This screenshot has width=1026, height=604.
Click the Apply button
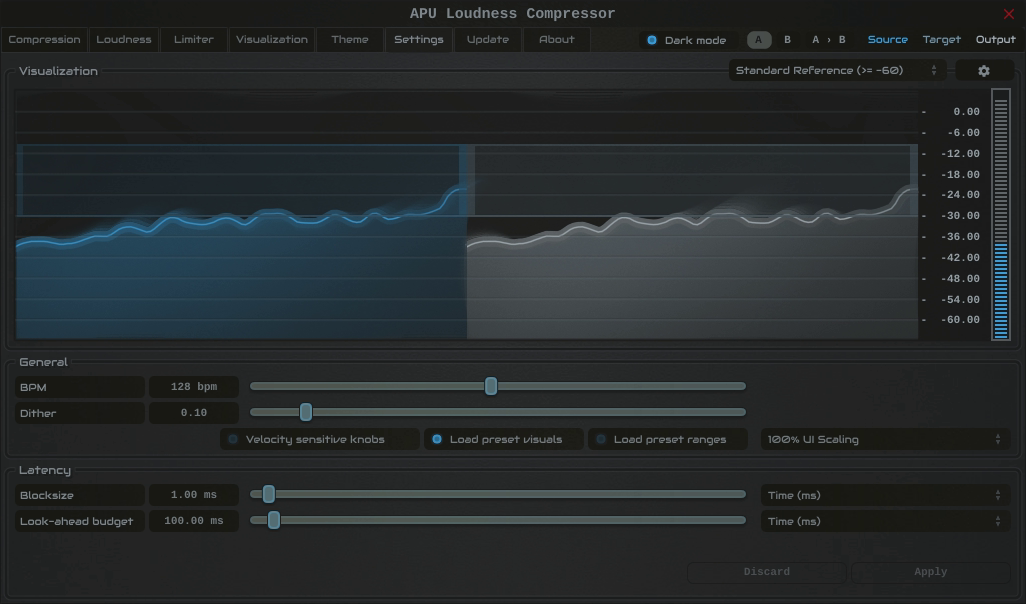pyautogui.click(x=930, y=572)
